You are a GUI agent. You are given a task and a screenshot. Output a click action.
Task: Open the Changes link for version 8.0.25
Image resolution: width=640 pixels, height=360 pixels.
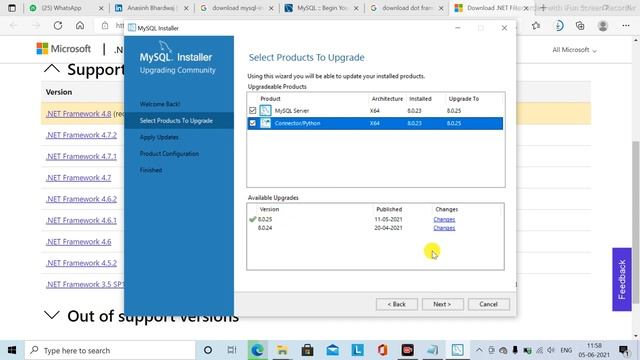444,219
